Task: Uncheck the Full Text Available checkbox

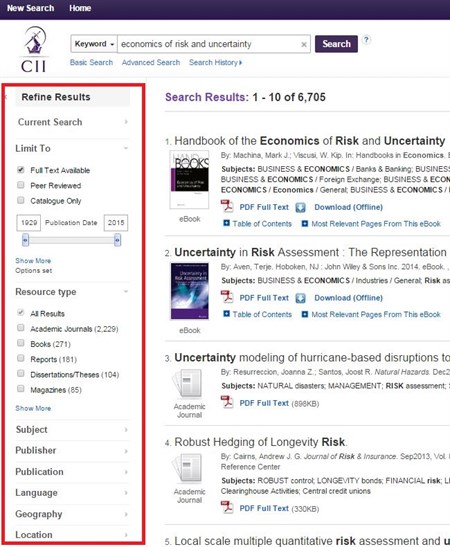Action: click(x=21, y=170)
